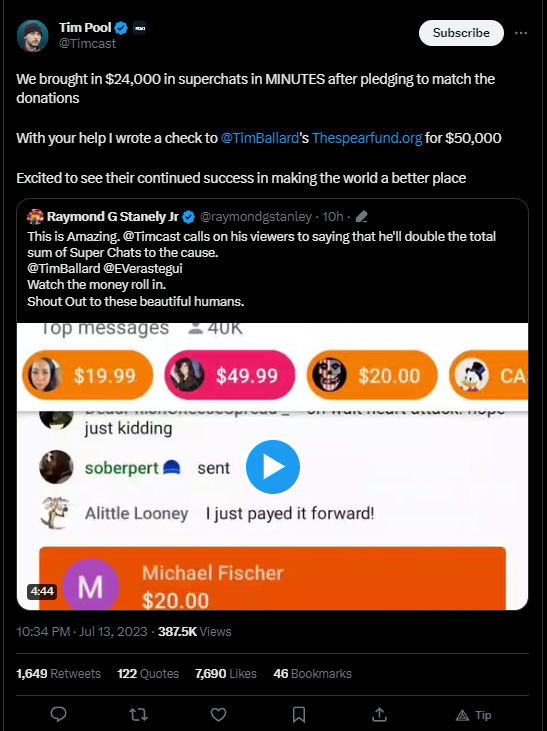Open the @TimBallard mention link
The height and width of the screenshot is (731, 547).
click(260, 138)
